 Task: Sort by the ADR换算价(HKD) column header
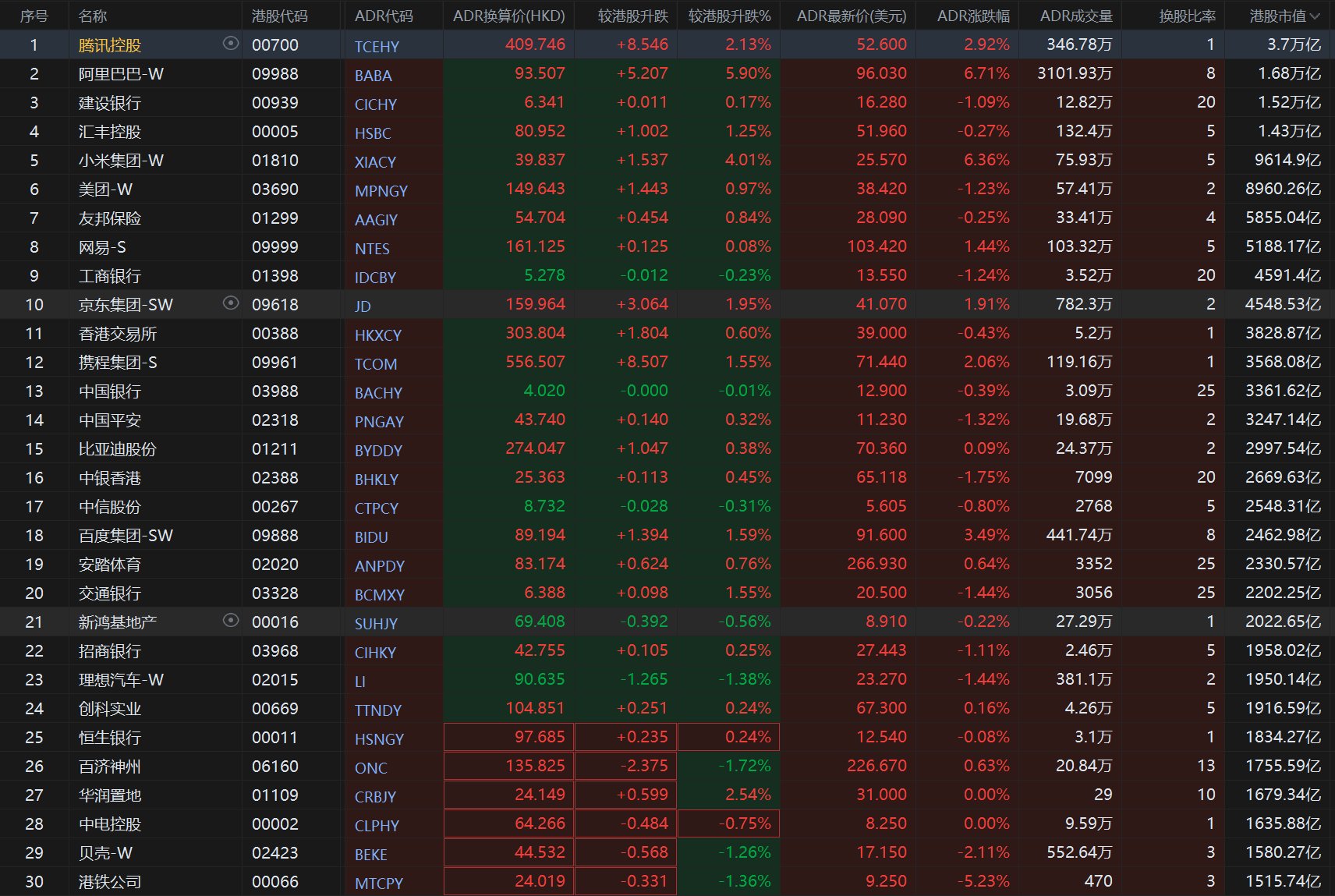[509, 16]
